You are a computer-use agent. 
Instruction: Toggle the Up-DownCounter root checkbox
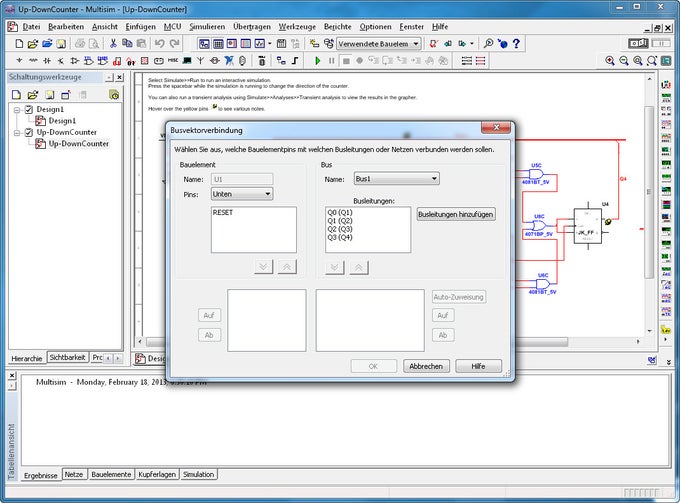[x=29, y=132]
